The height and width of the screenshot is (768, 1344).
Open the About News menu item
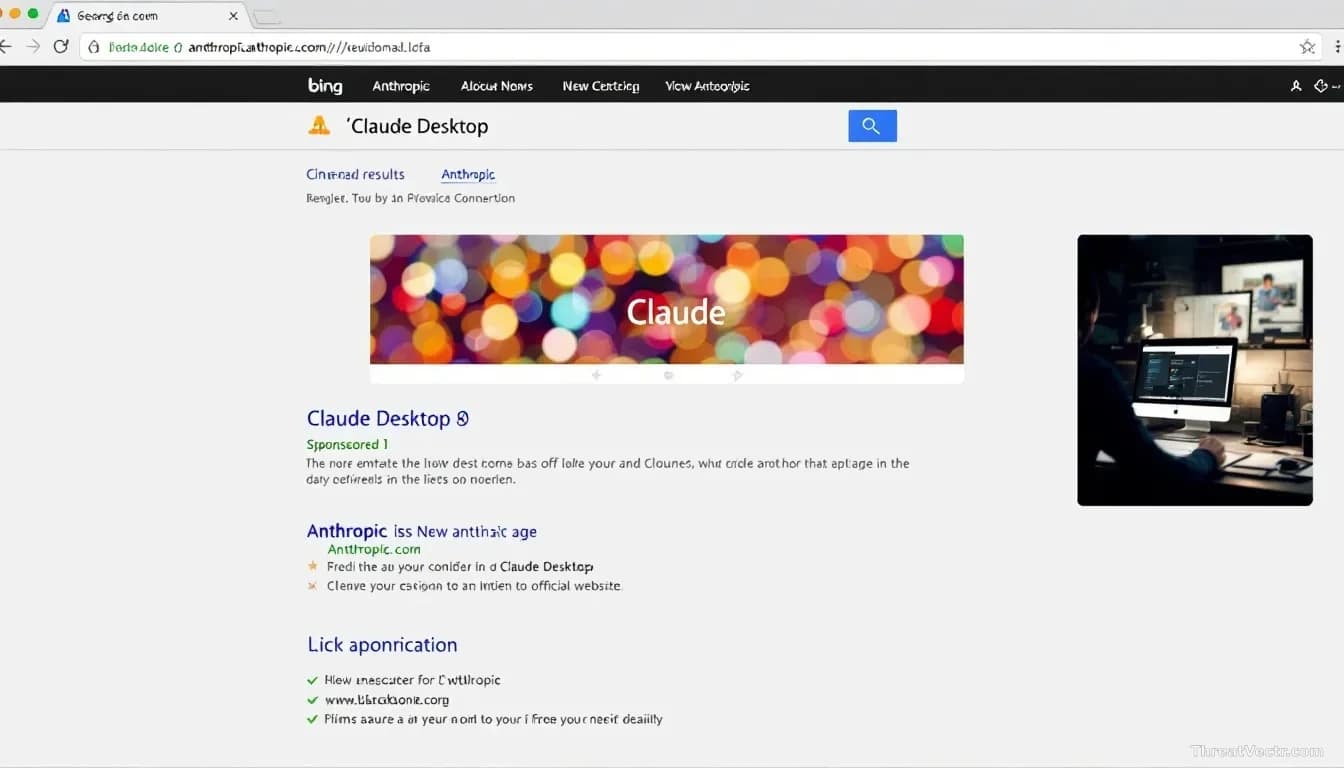497,86
